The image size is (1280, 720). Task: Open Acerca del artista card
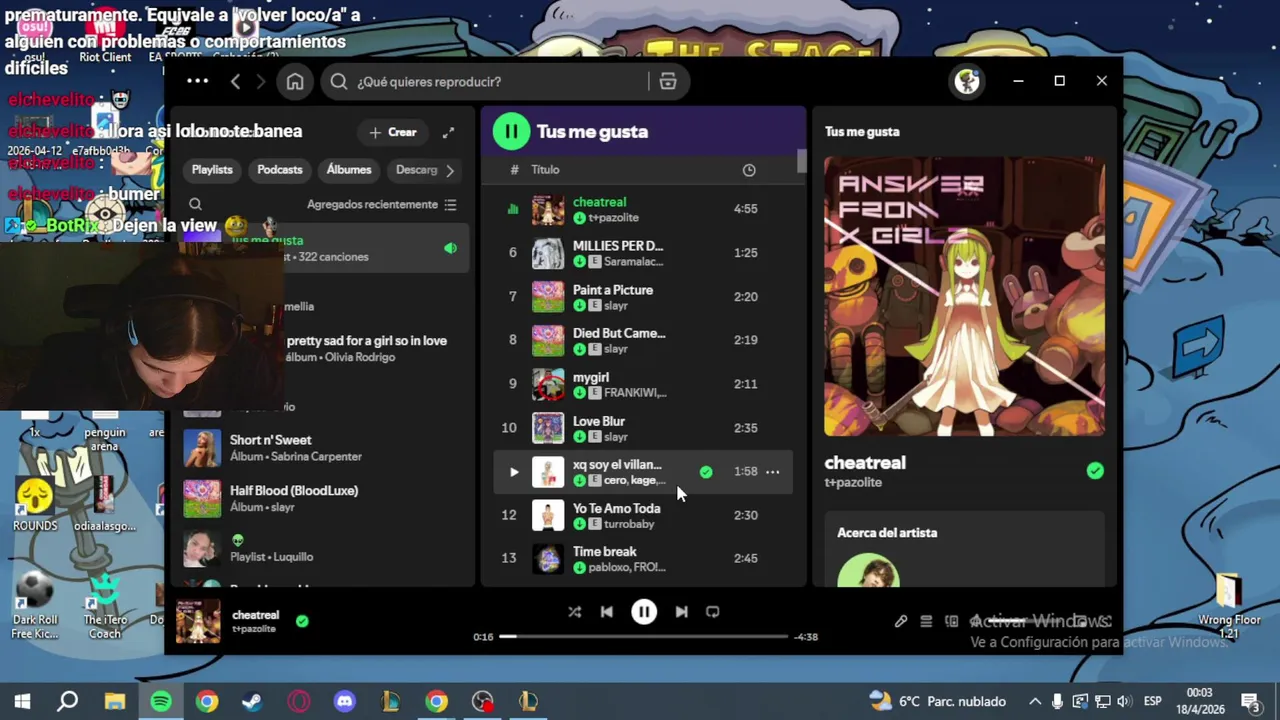(x=964, y=549)
